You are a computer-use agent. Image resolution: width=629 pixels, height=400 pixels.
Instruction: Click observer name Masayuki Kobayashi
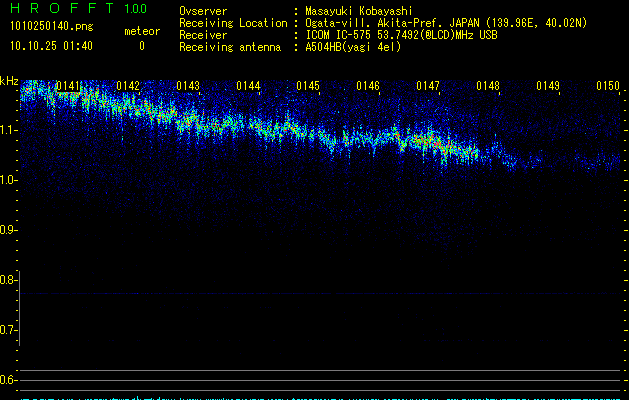coord(359,11)
